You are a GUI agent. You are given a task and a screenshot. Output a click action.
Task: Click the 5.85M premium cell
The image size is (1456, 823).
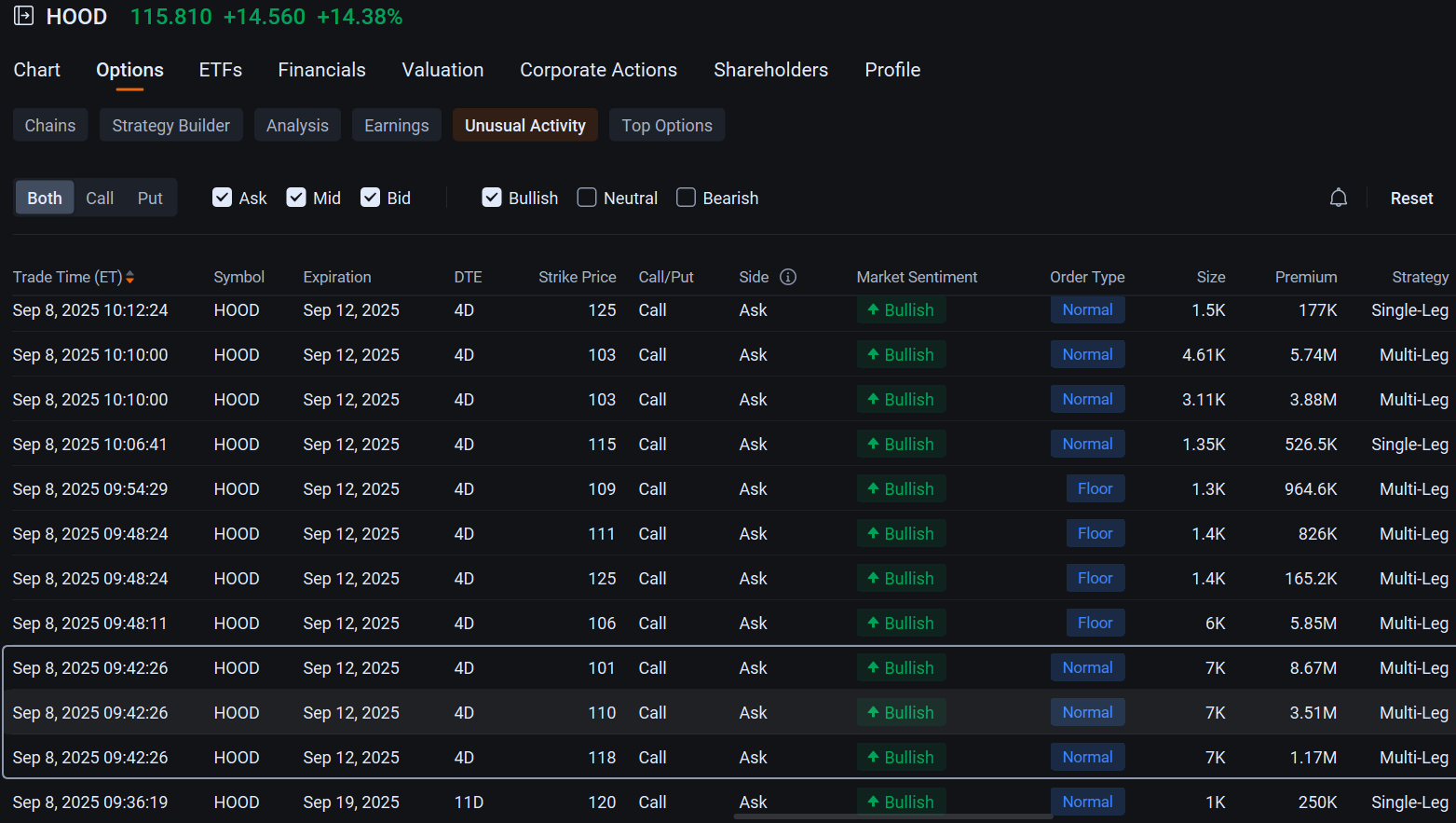(x=1313, y=624)
